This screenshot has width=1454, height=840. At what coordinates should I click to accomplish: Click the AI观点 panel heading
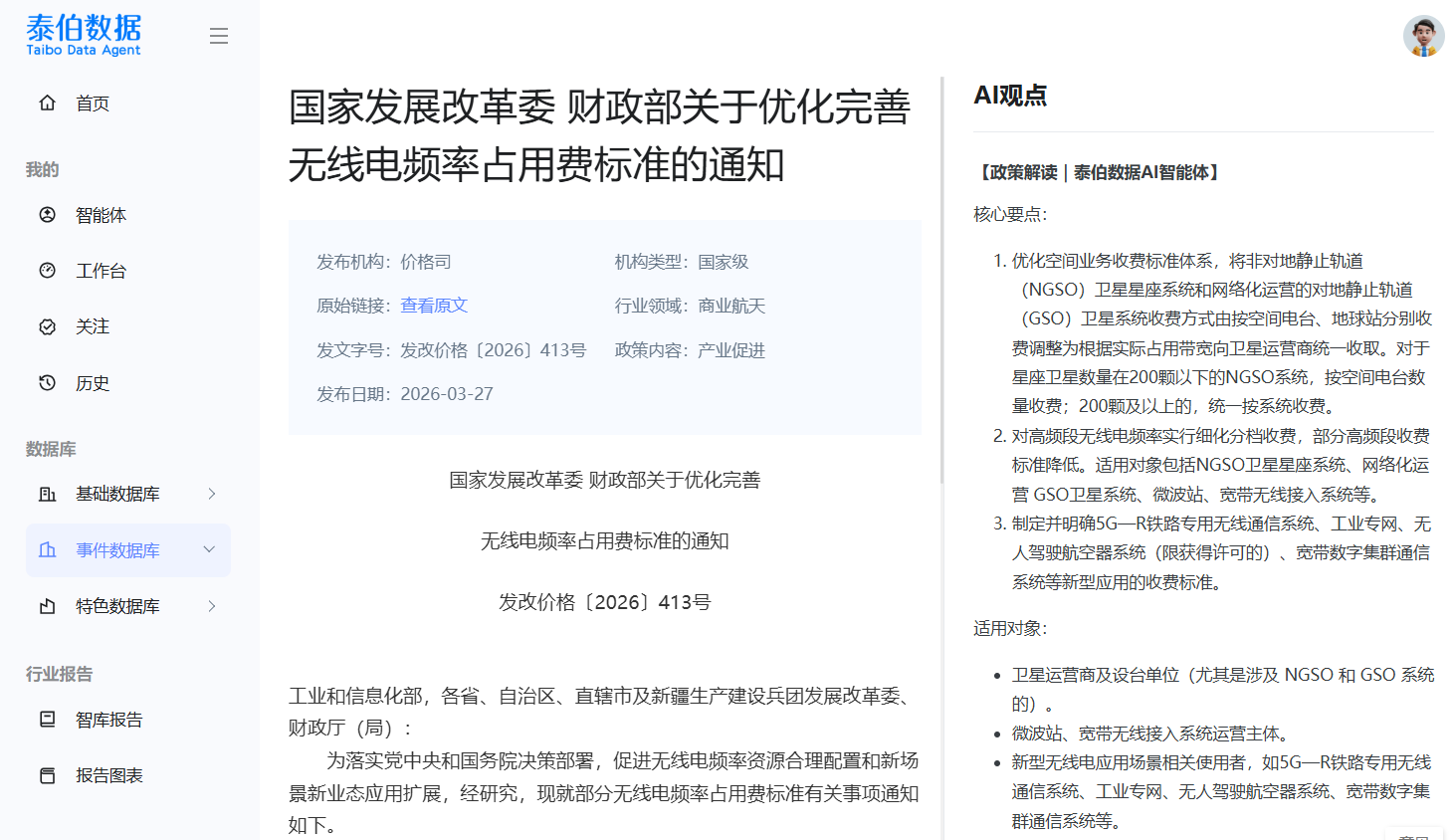(x=1010, y=96)
